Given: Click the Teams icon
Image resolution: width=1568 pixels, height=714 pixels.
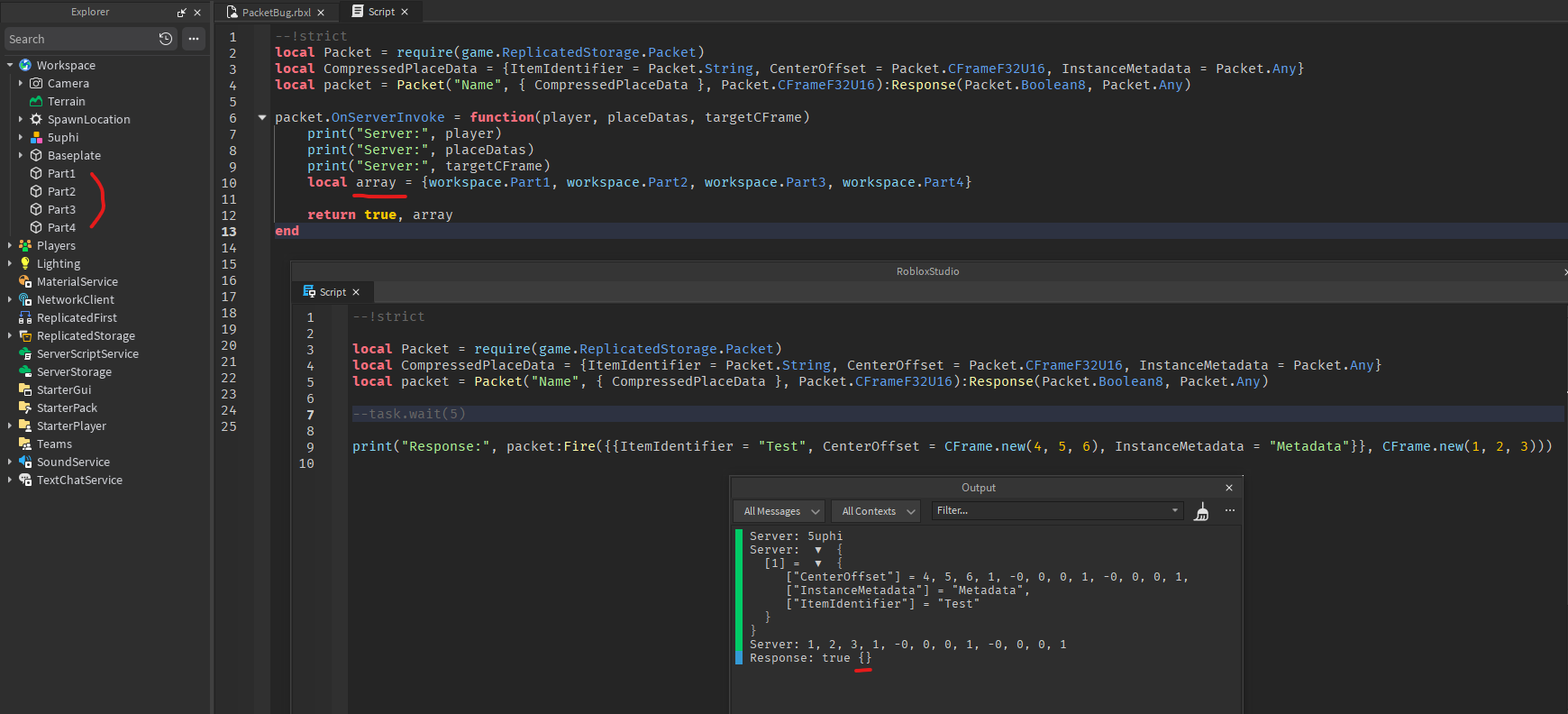Looking at the screenshot, I should (x=25, y=444).
